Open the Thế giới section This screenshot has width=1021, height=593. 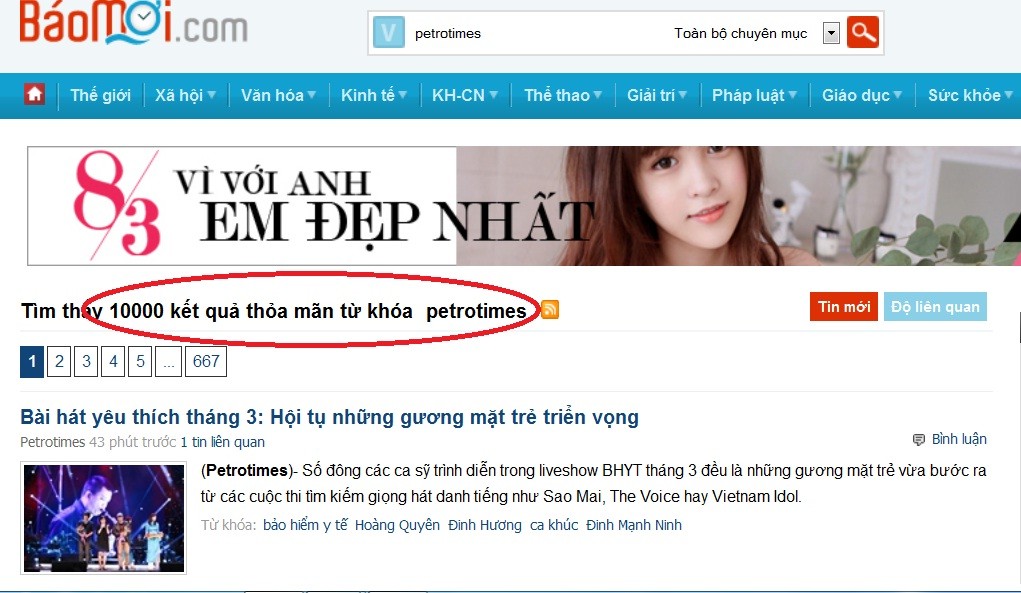pyautogui.click(x=100, y=95)
